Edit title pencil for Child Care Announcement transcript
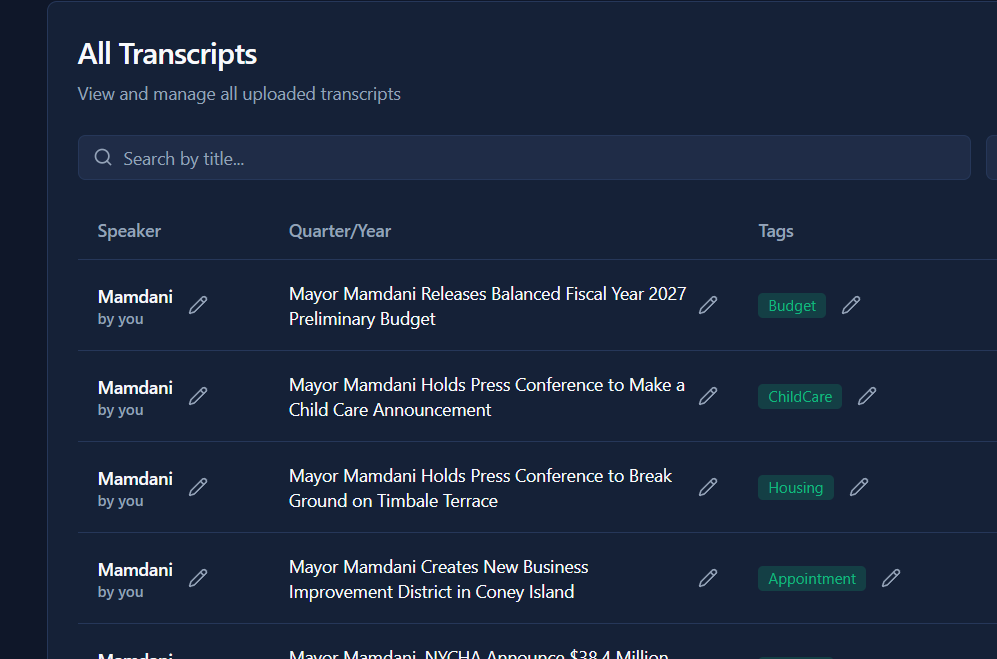This screenshot has width=997, height=659. pyautogui.click(x=708, y=396)
